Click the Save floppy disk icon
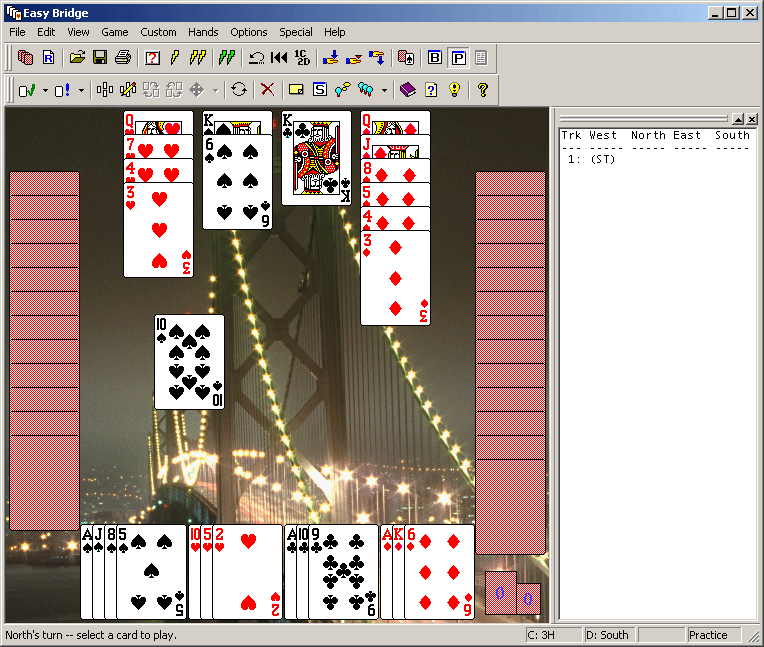The height and width of the screenshot is (647, 764). coord(100,58)
